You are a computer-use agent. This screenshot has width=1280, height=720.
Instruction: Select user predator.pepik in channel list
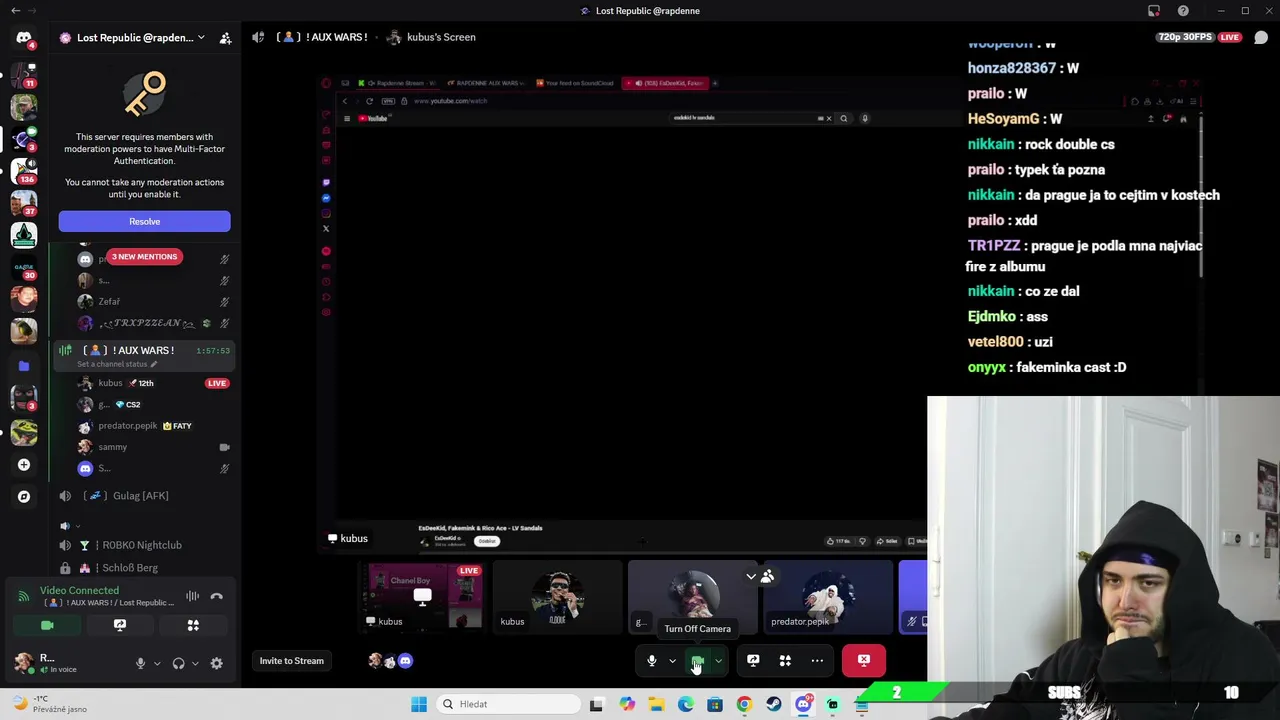[x=154, y=426]
